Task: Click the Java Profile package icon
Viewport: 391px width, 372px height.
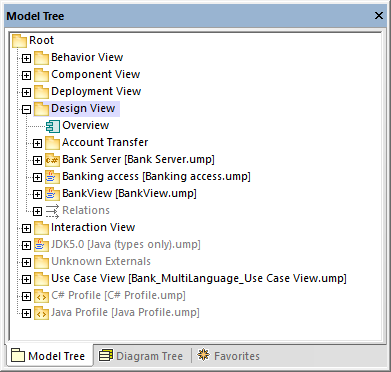Action: [41, 313]
